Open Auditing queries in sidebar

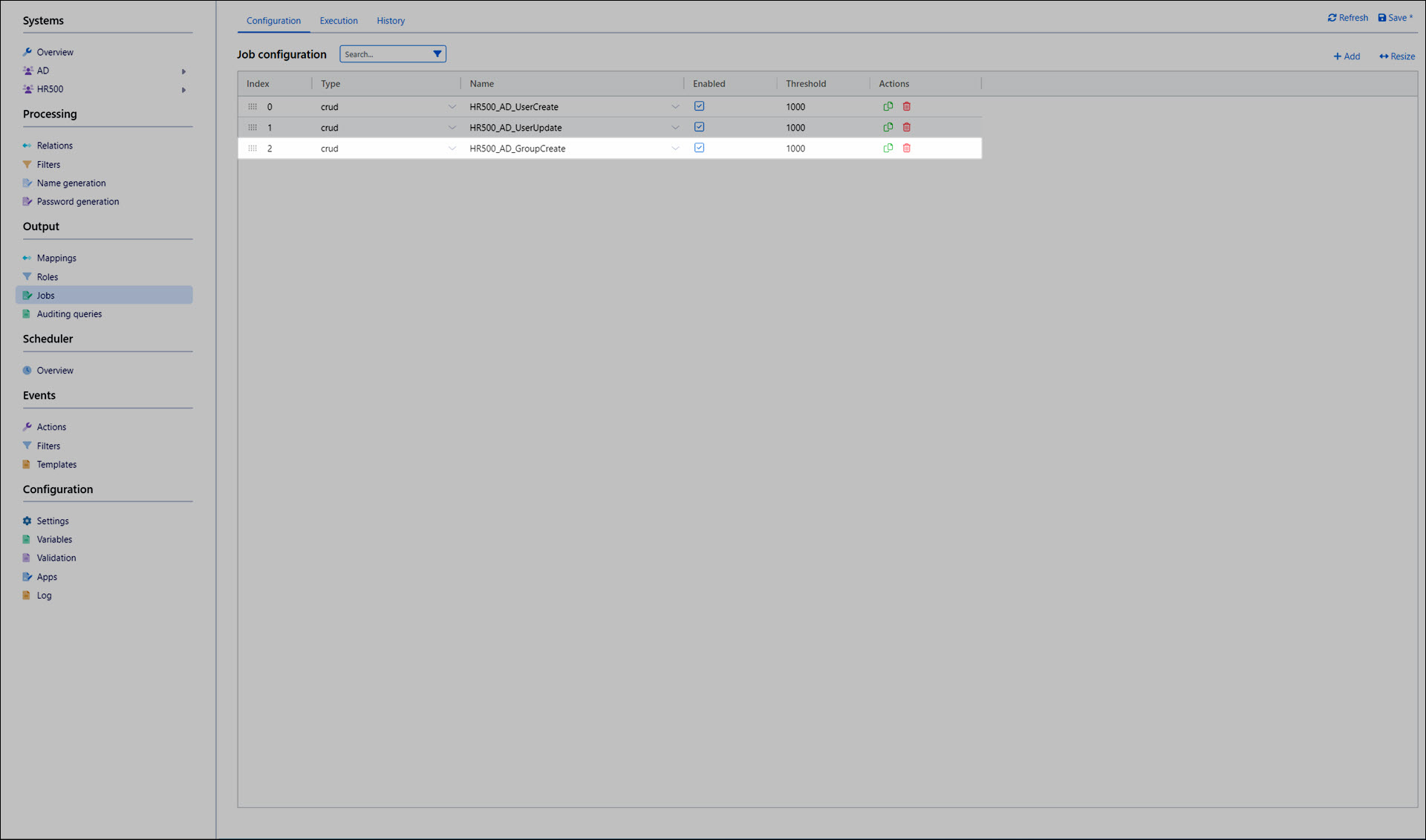(69, 314)
